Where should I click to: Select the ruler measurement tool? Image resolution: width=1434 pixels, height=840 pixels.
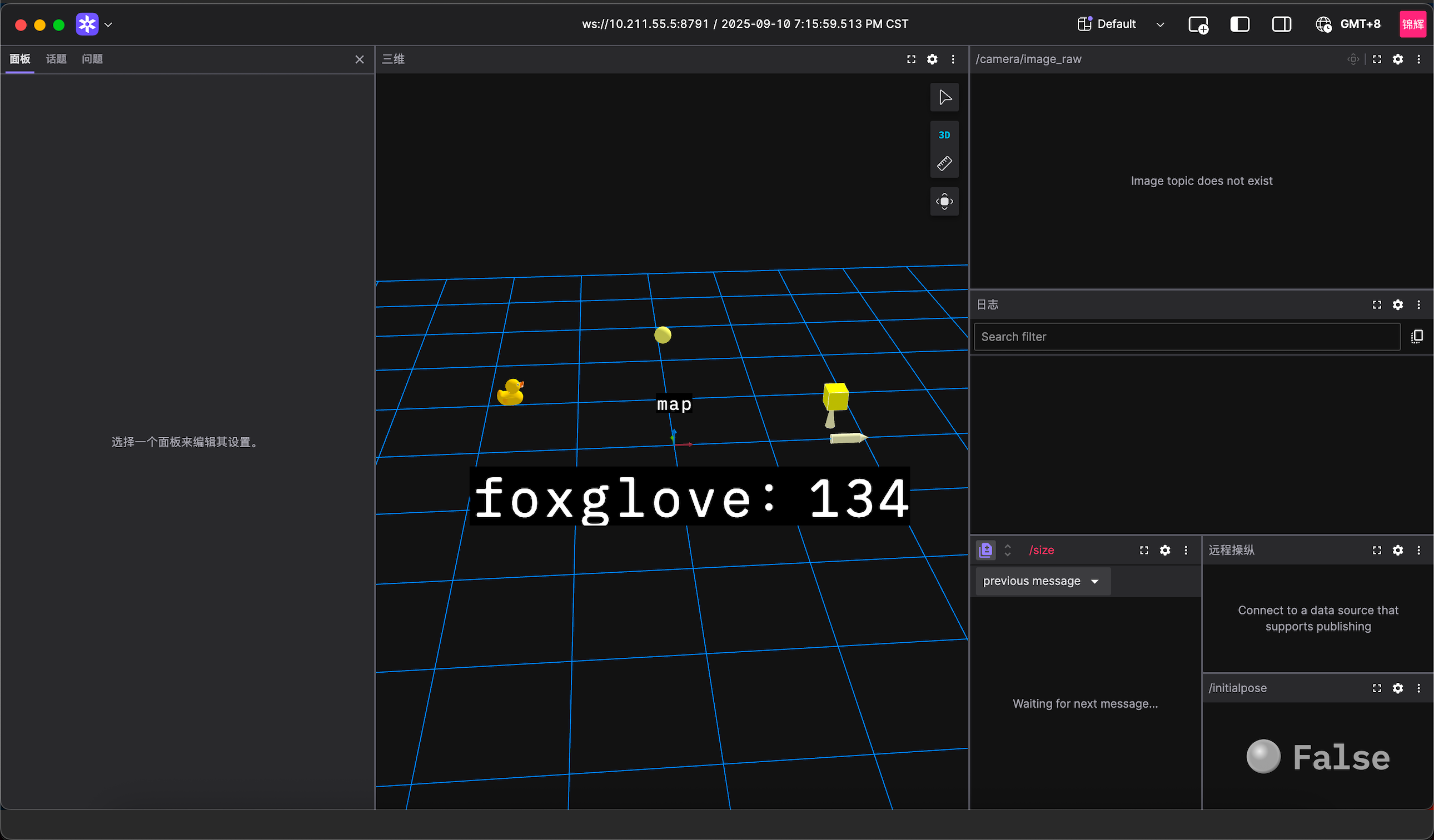(x=944, y=164)
